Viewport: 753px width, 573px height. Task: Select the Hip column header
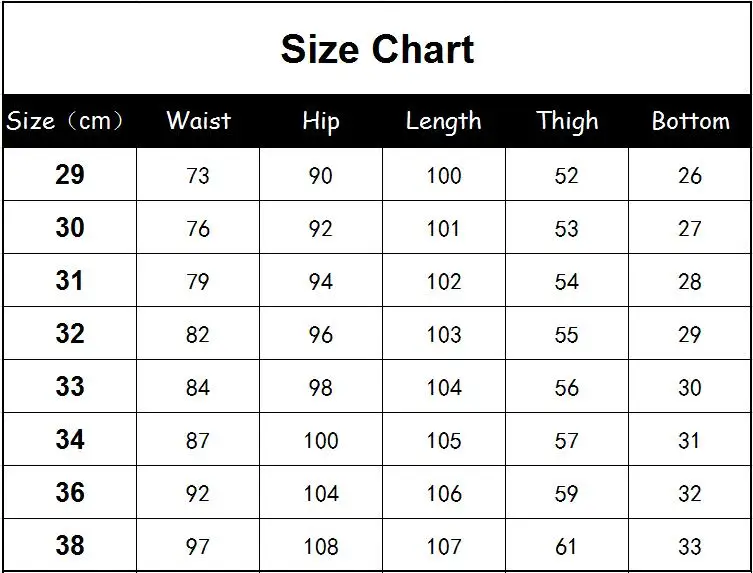click(x=321, y=121)
